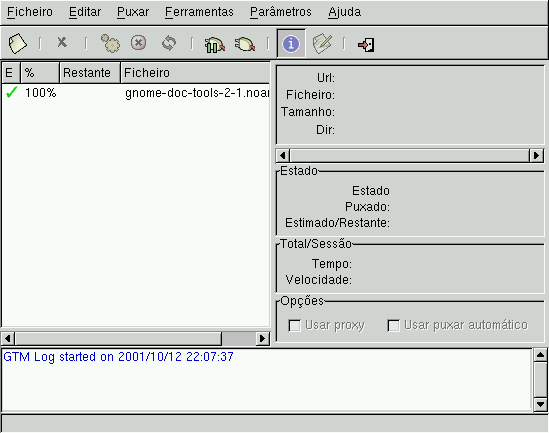The width and height of the screenshot is (549, 433).
Task: Open the Ferramentas menu
Action: click(x=199, y=12)
